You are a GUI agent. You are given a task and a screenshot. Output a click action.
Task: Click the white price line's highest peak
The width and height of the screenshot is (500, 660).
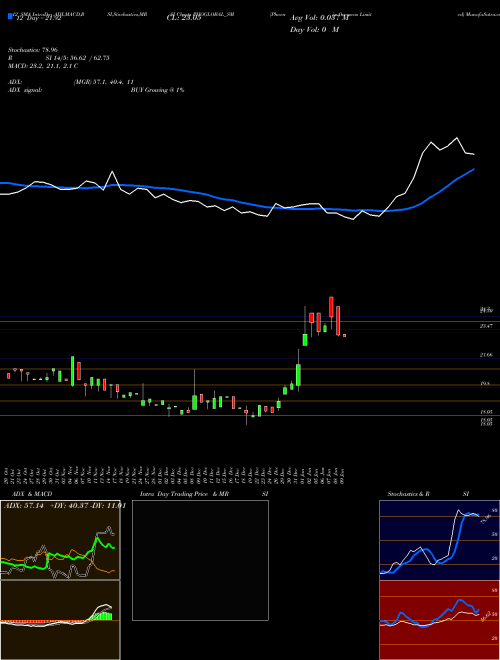[x=457, y=138]
